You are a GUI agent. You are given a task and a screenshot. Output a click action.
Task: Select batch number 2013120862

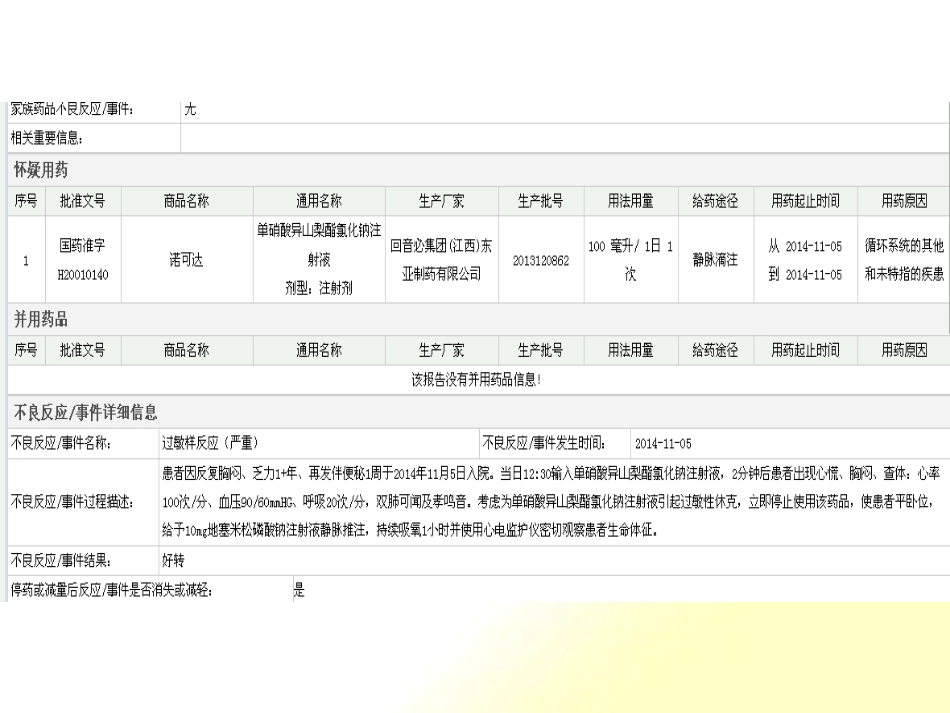pos(541,261)
